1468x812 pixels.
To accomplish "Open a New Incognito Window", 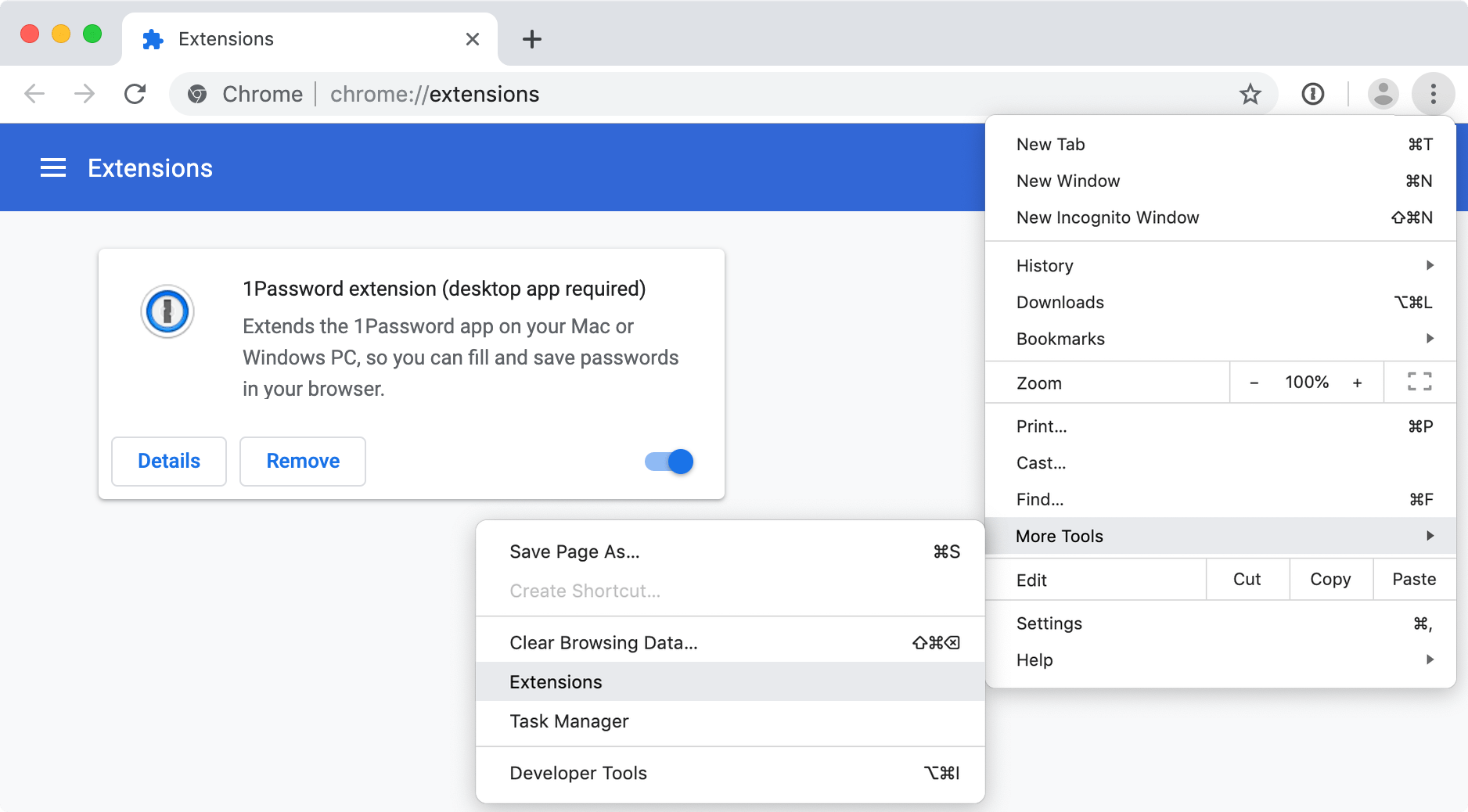I will point(1221,217).
